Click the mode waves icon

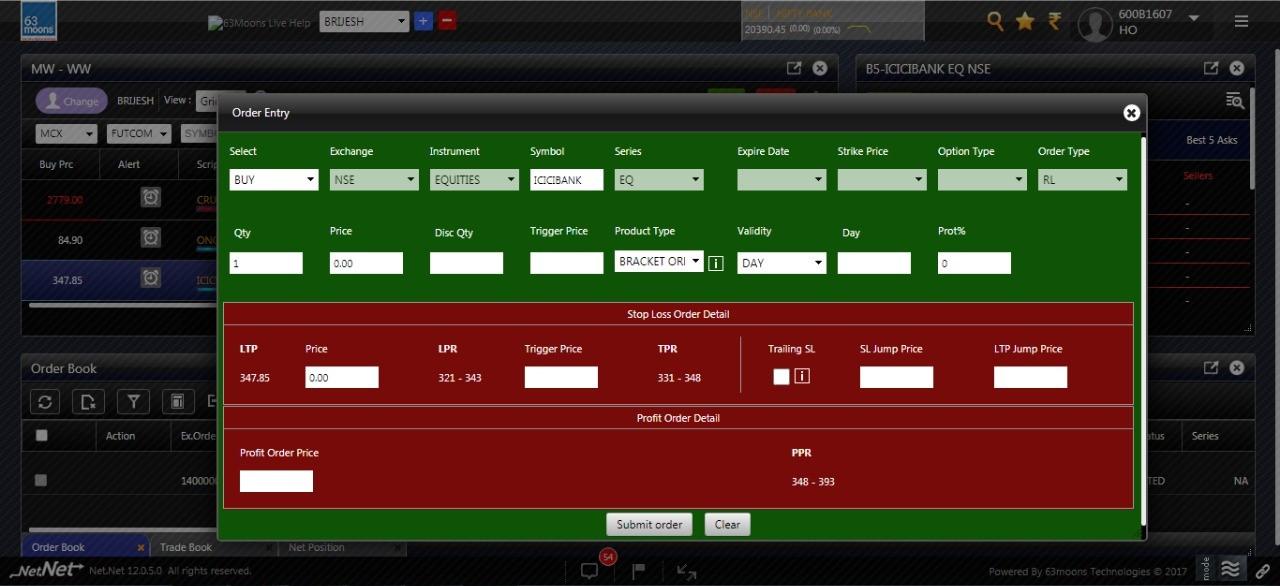coord(1232,569)
